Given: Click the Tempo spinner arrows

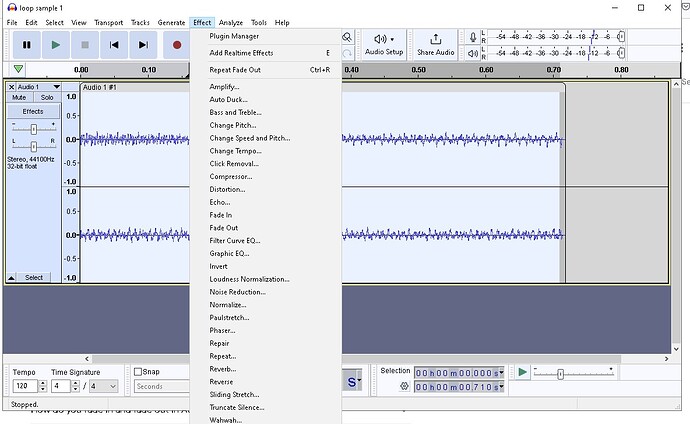Looking at the screenshot, I should coord(43,386).
